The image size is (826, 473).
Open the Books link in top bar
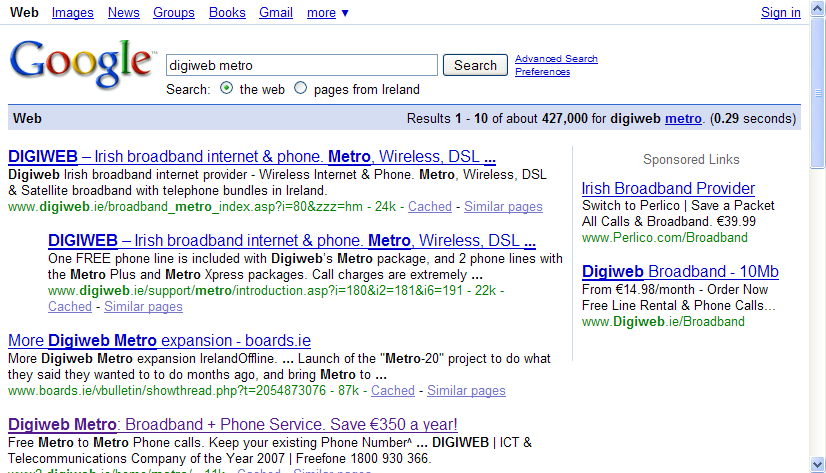[227, 12]
